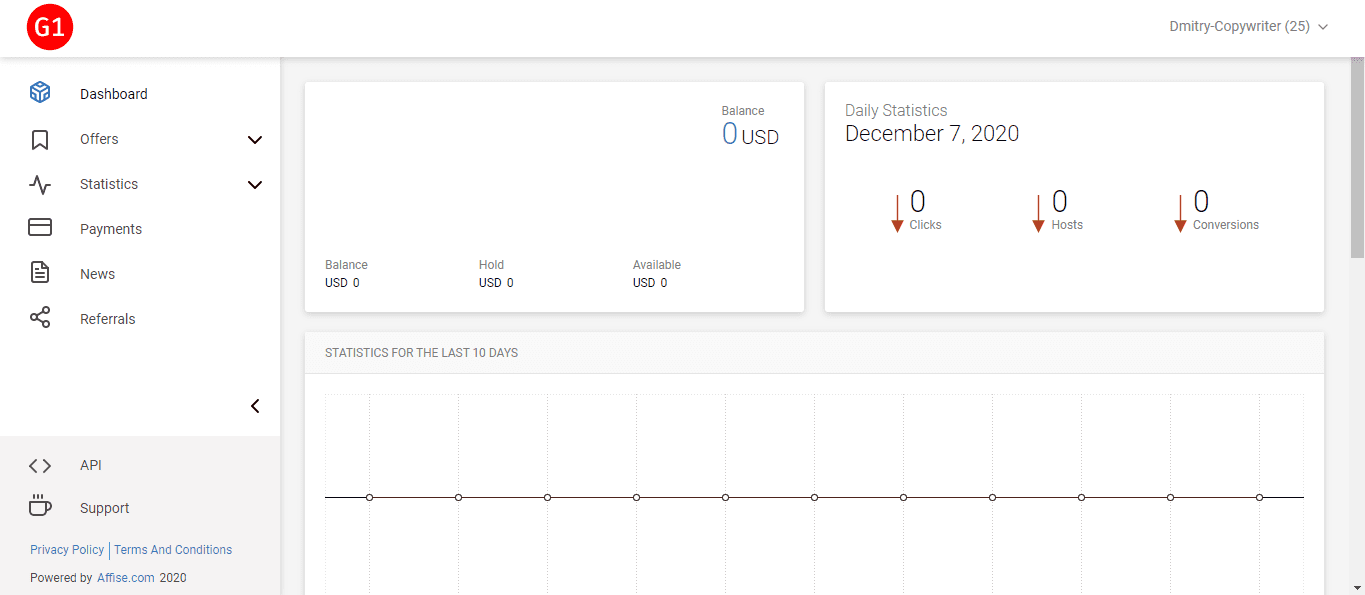The image size is (1365, 595).
Task: Open the Privacy Policy link
Action: coord(67,550)
